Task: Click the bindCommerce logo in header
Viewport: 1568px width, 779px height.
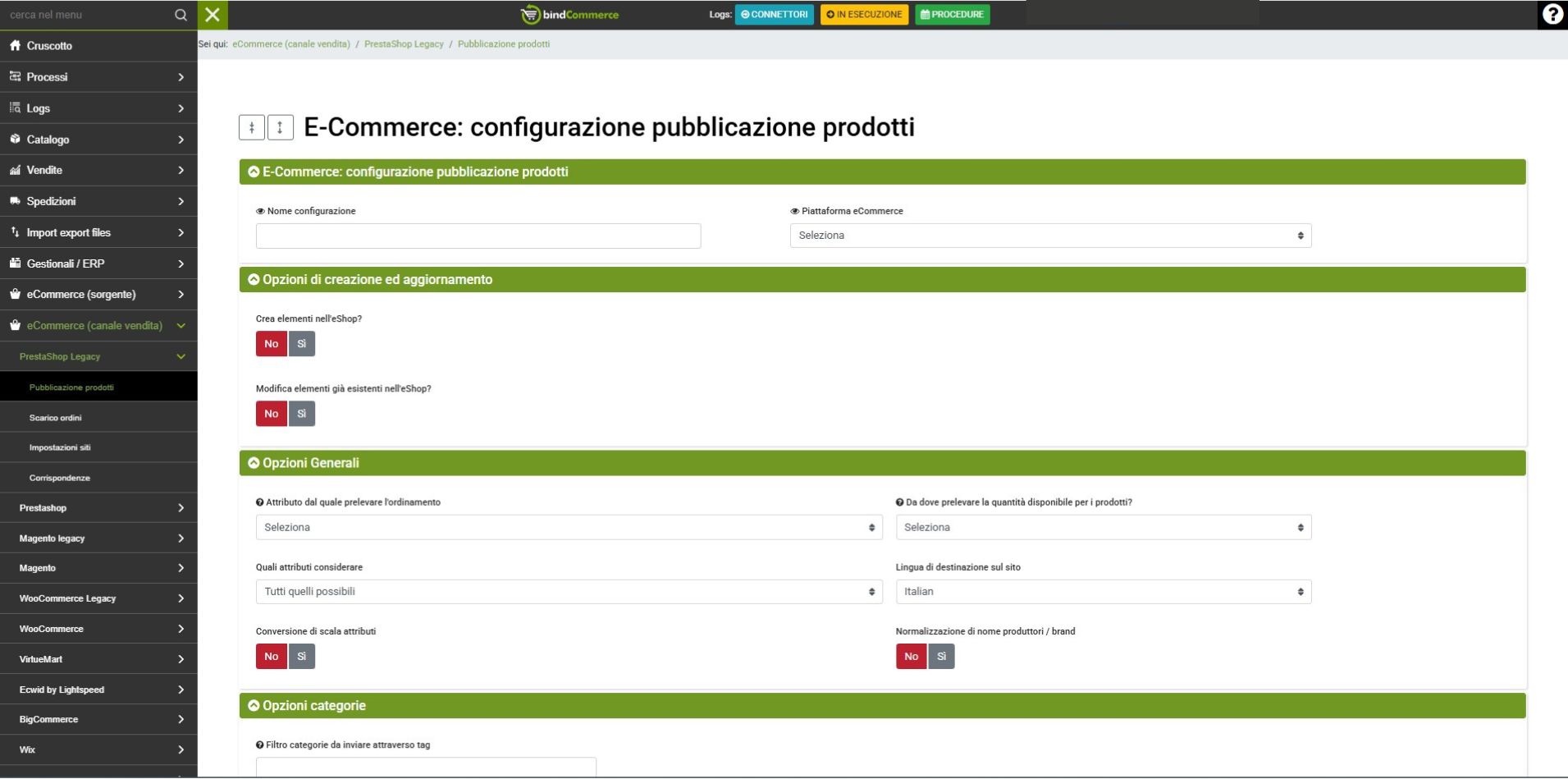Action: (x=570, y=15)
